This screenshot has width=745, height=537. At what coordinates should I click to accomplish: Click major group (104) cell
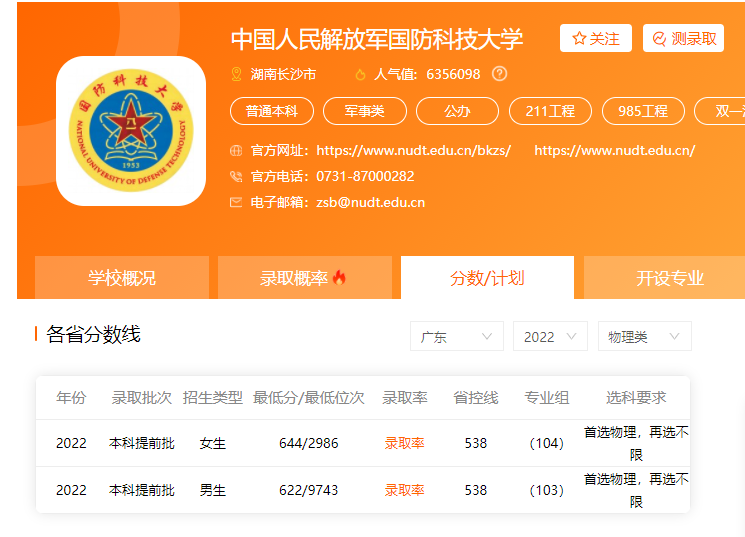[x=546, y=443]
